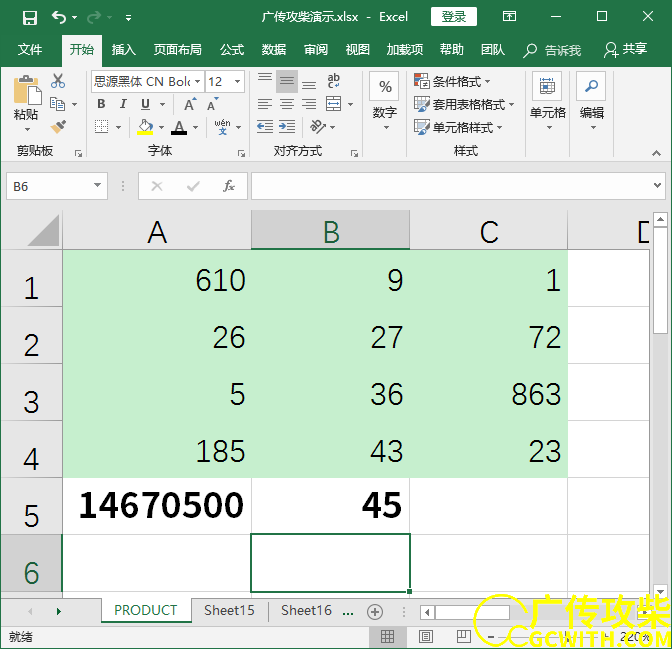
Task: Select Center alignment icon
Action: 287,104
